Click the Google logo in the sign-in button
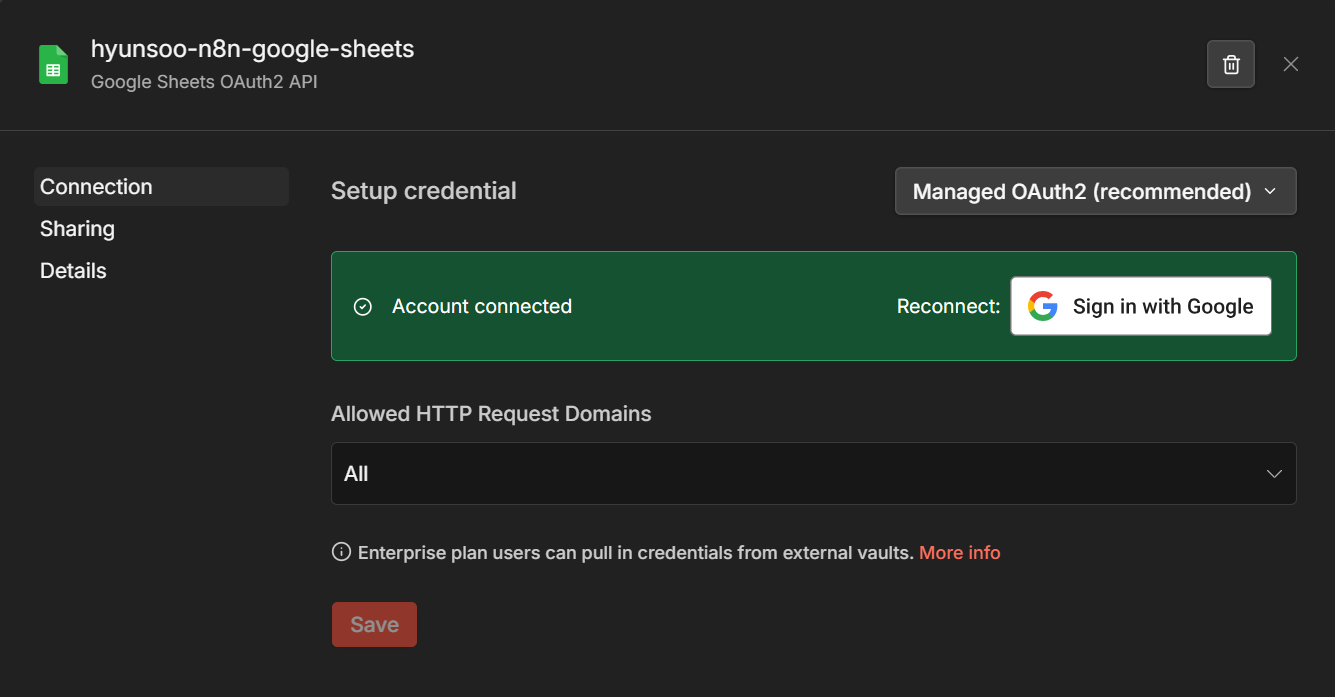The image size is (1335, 697). (1043, 306)
